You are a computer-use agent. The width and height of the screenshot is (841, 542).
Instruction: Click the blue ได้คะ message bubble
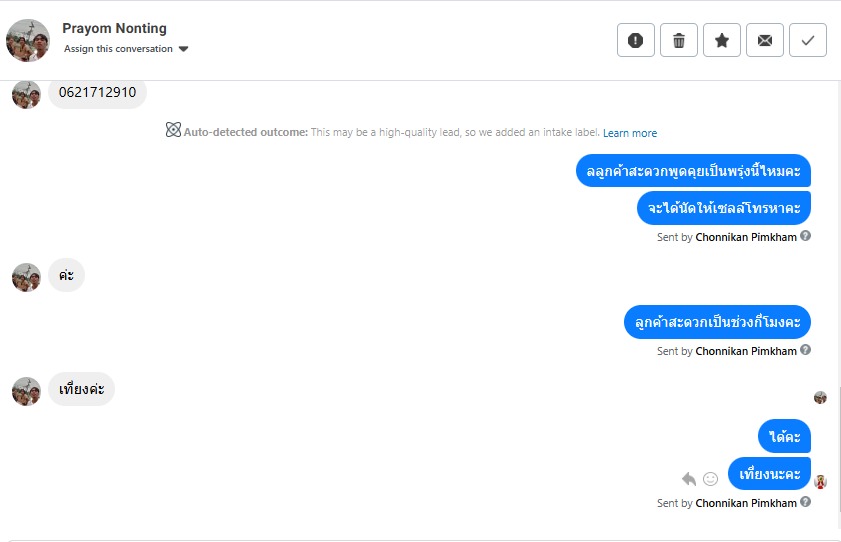(784, 437)
